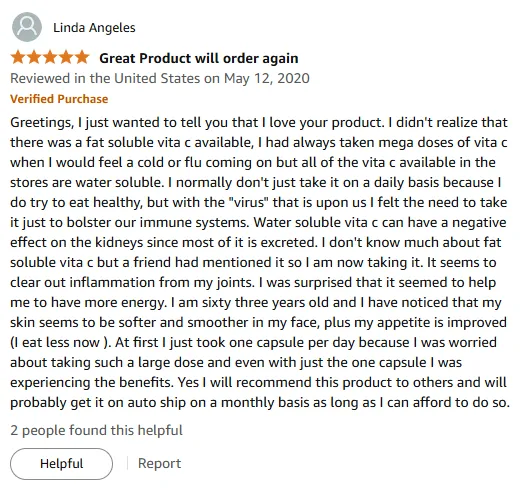Image resolution: width=520 pixels, height=490 pixels.
Task: Click the "Verified Purchase" badge text
Action: pos(59,99)
